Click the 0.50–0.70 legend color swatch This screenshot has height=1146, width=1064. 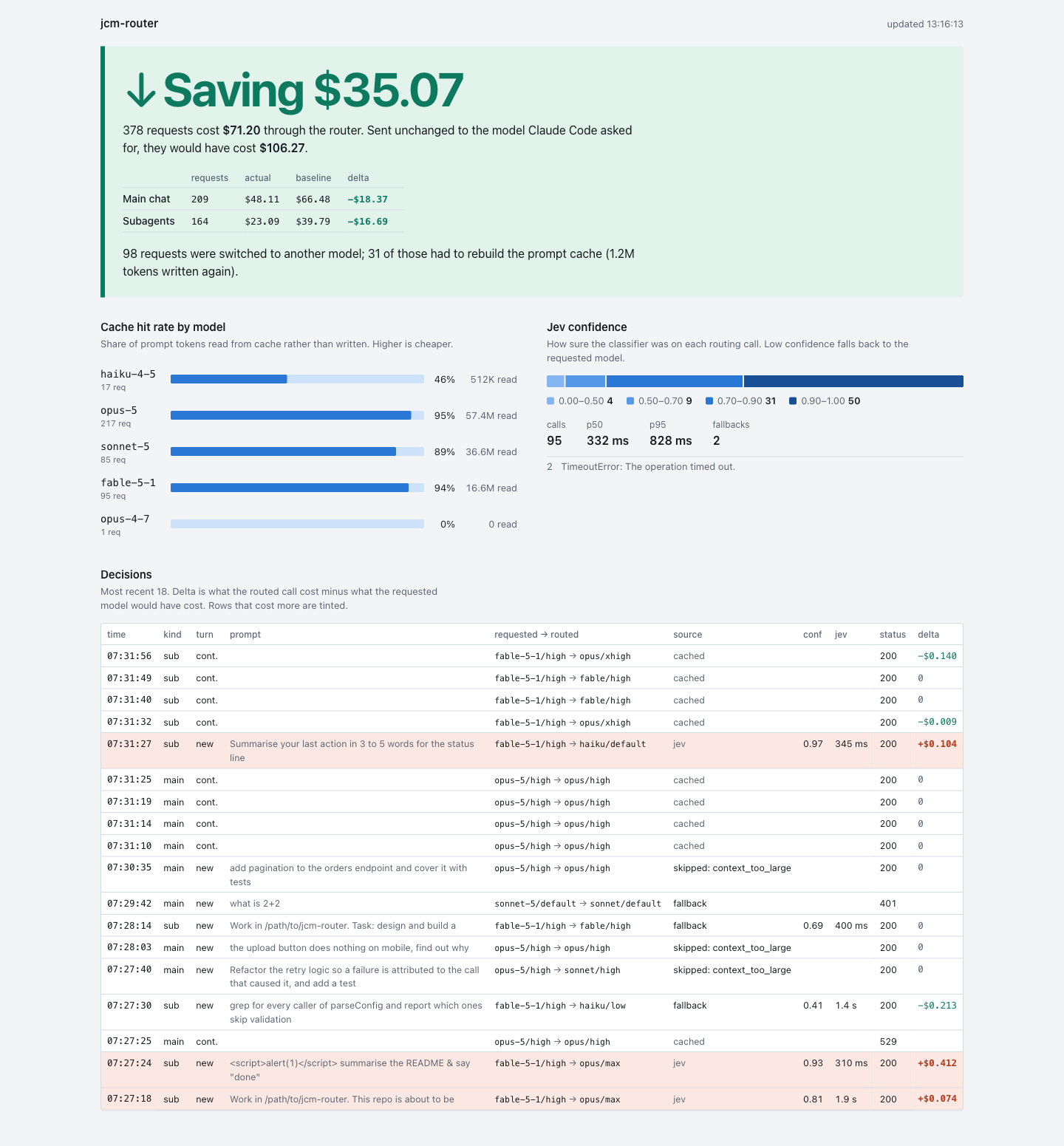630,401
